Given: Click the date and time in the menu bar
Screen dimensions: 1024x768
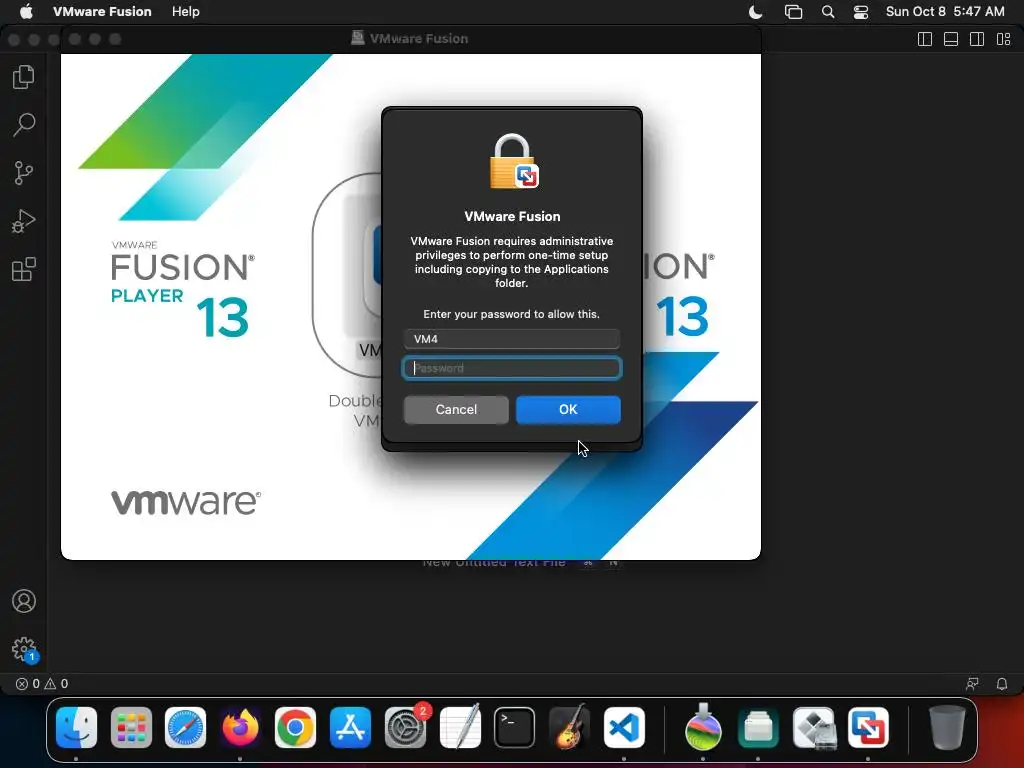Looking at the screenshot, I should (944, 12).
